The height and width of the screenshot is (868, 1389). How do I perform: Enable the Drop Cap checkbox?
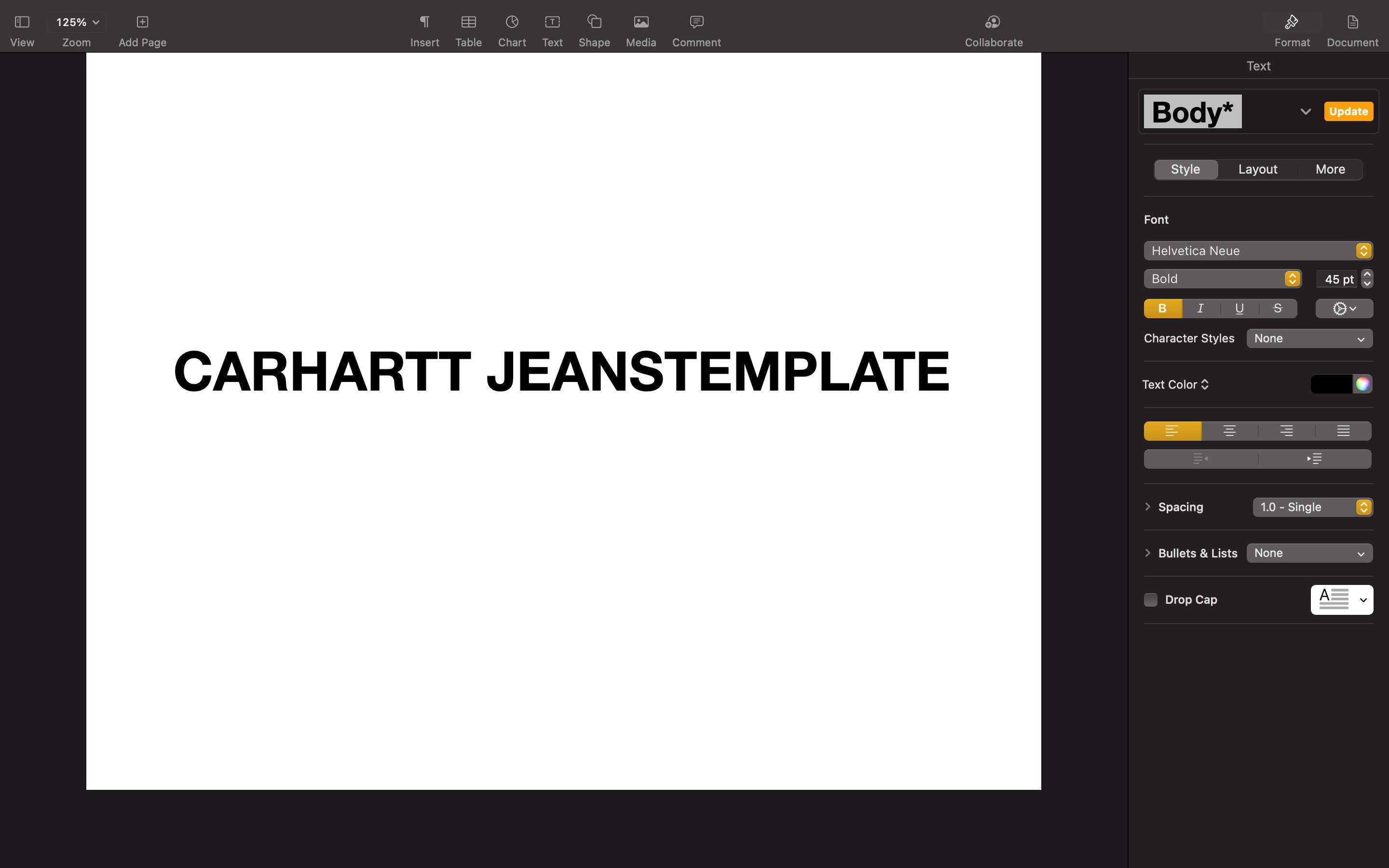click(x=1150, y=600)
